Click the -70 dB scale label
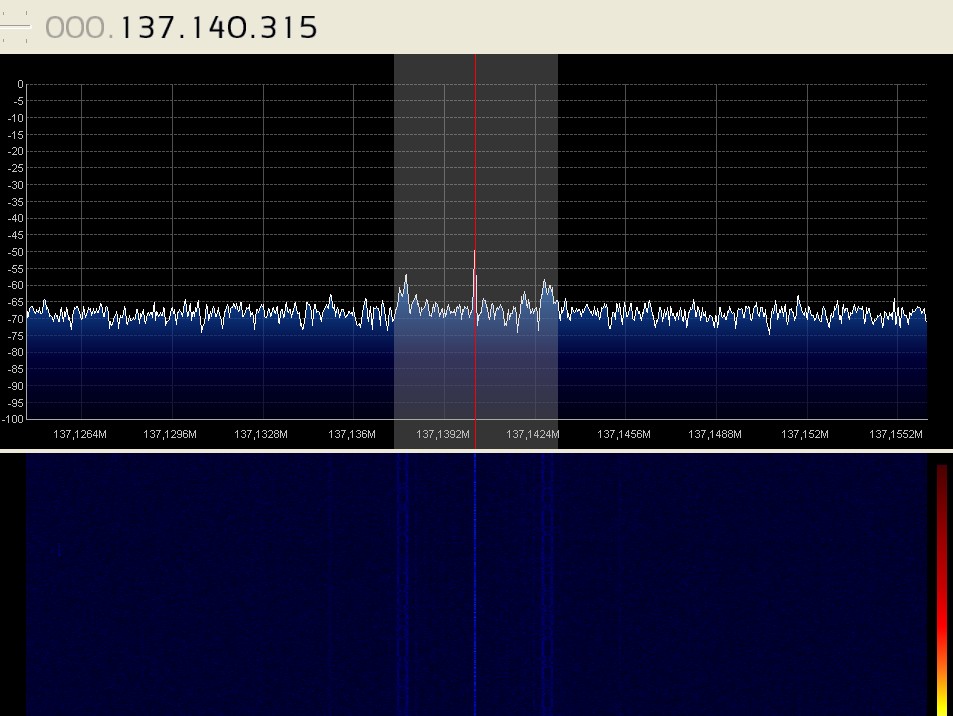 tap(16, 319)
